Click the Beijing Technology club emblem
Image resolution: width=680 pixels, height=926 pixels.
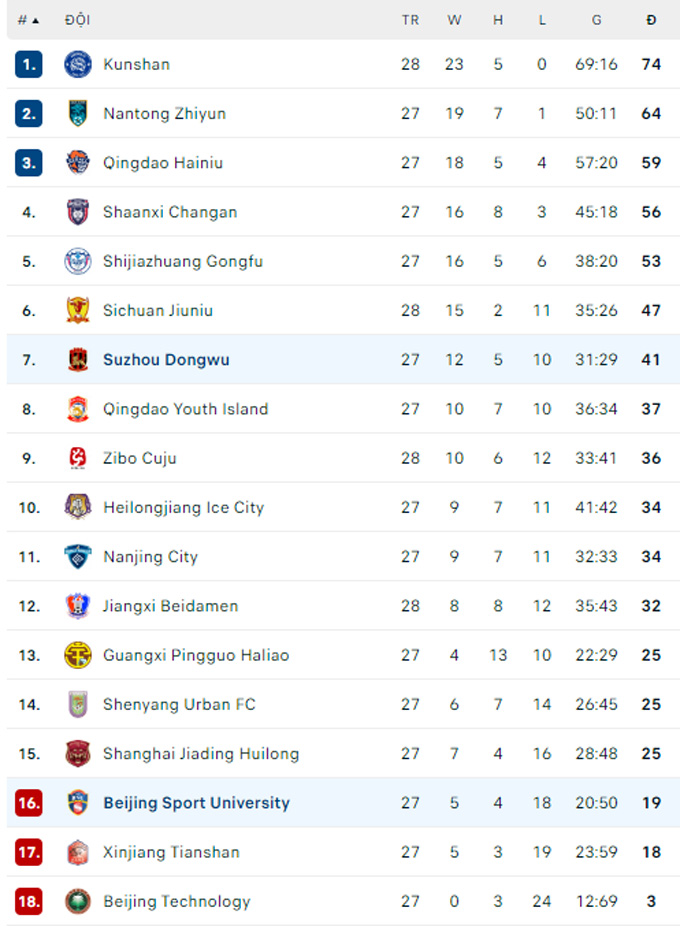click(77, 901)
